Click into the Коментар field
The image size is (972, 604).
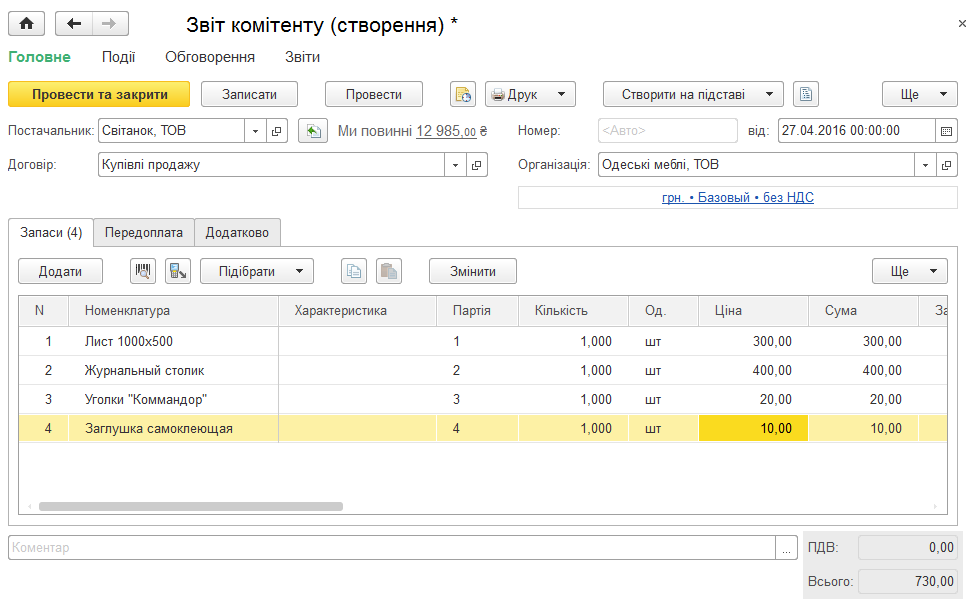point(392,548)
